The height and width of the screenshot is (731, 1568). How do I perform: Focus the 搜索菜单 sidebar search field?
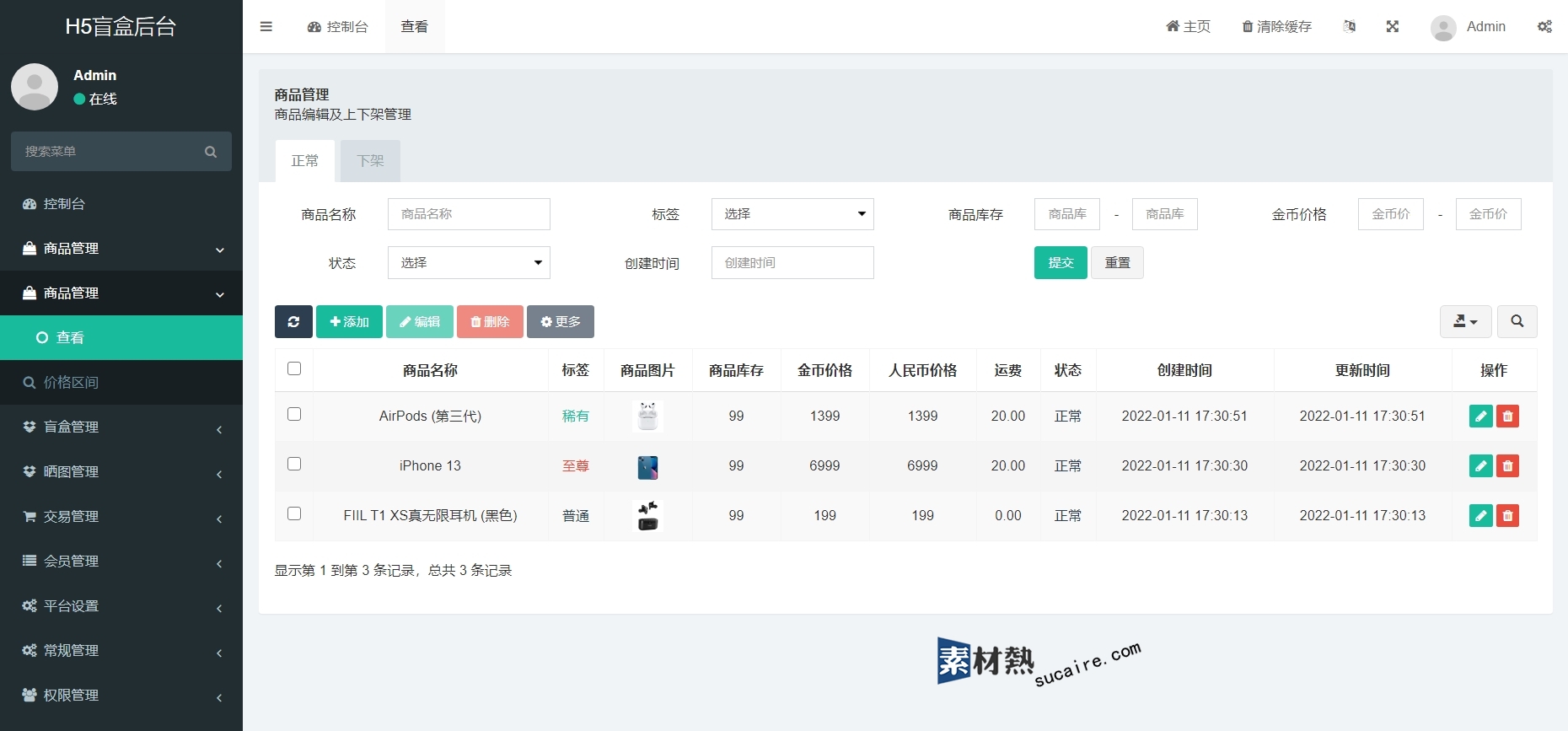tap(106, 152)
